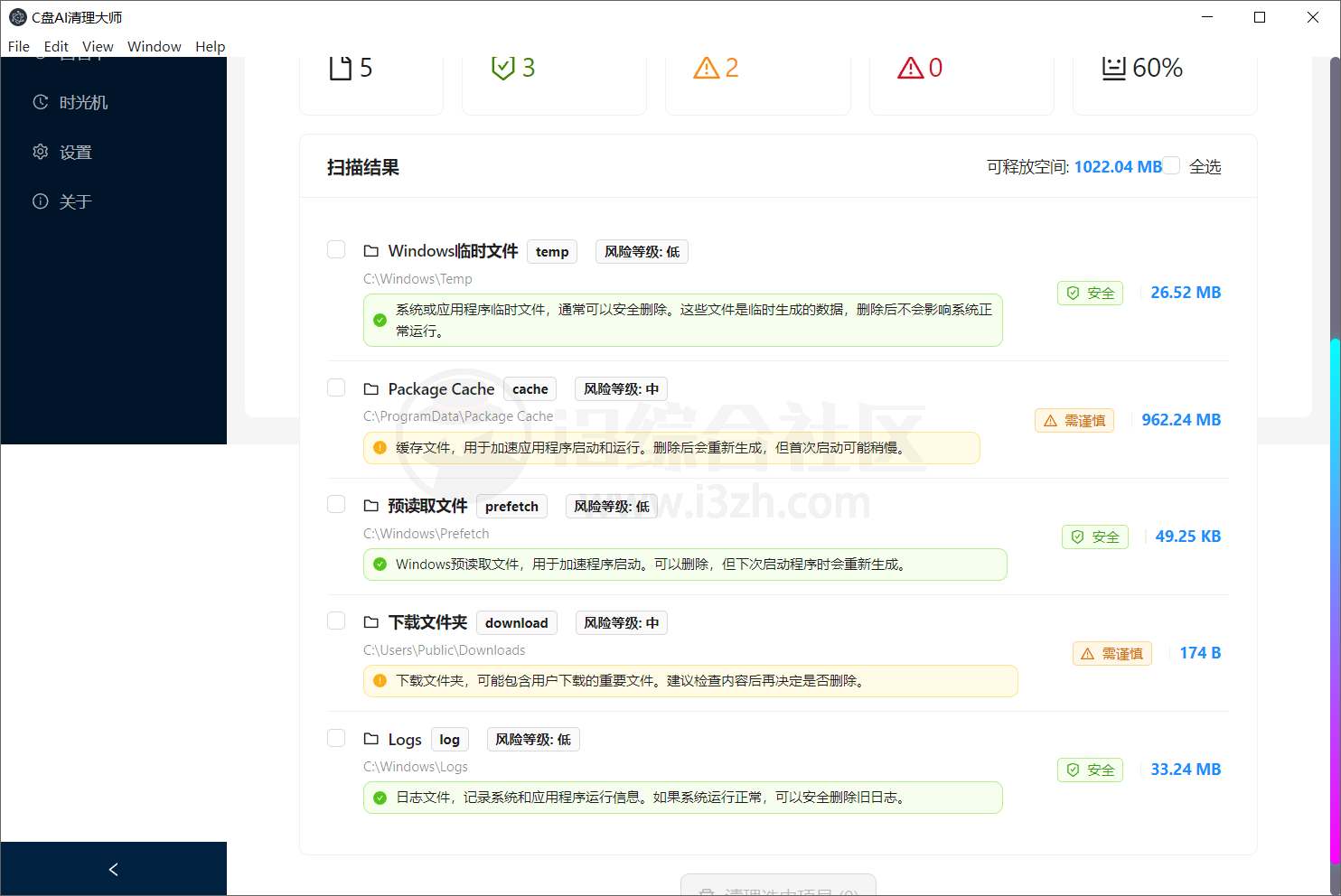The width and height of the screenshot is (1341, 896).
Task: Click the 需谨慎 badge on Package Cache
Action: click(x=1074, y=420)
